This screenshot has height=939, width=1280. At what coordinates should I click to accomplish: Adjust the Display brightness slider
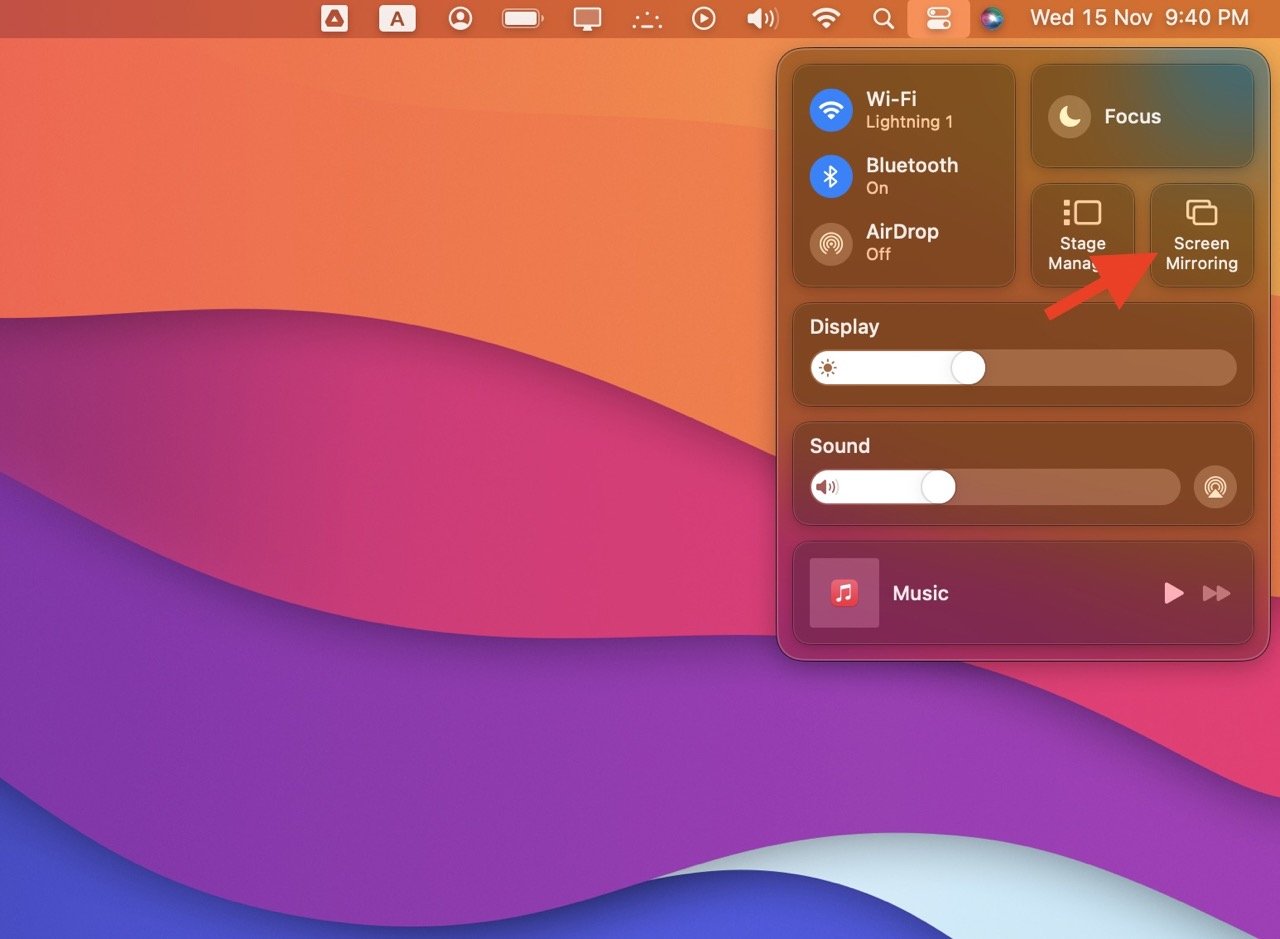[x=966, y=368]
